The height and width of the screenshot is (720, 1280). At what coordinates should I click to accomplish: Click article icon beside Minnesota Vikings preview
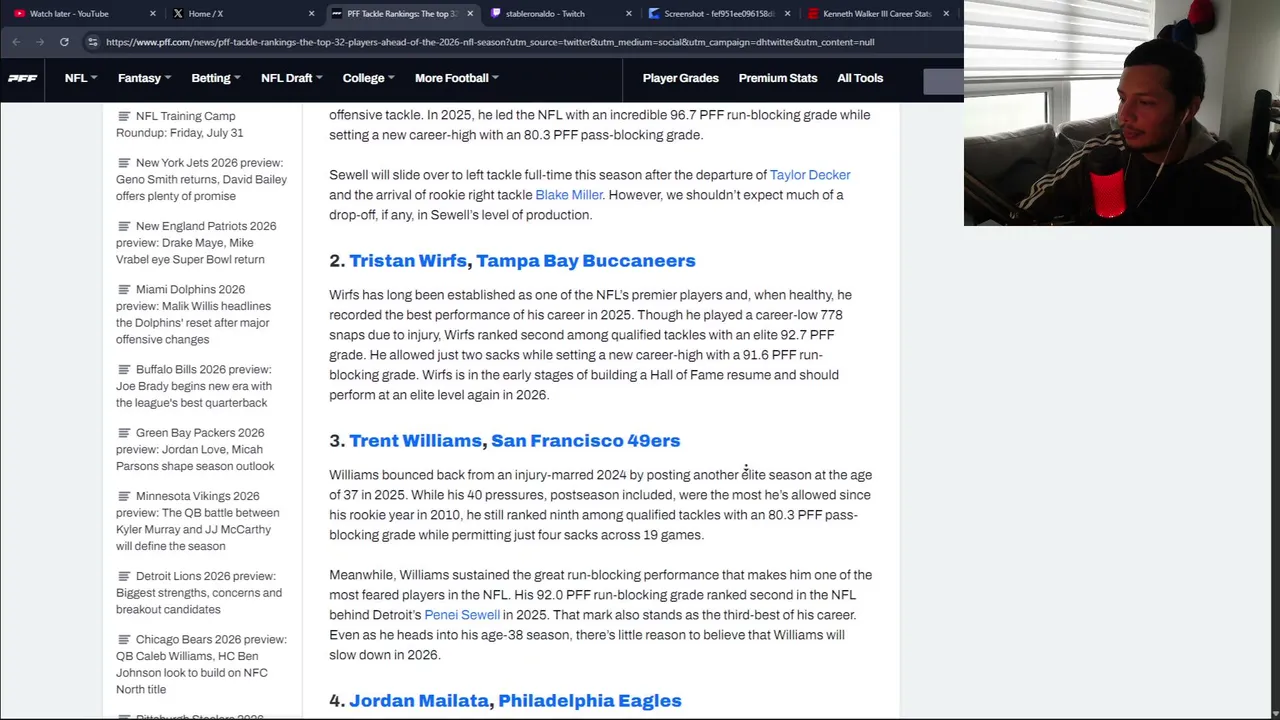point(124,496)
